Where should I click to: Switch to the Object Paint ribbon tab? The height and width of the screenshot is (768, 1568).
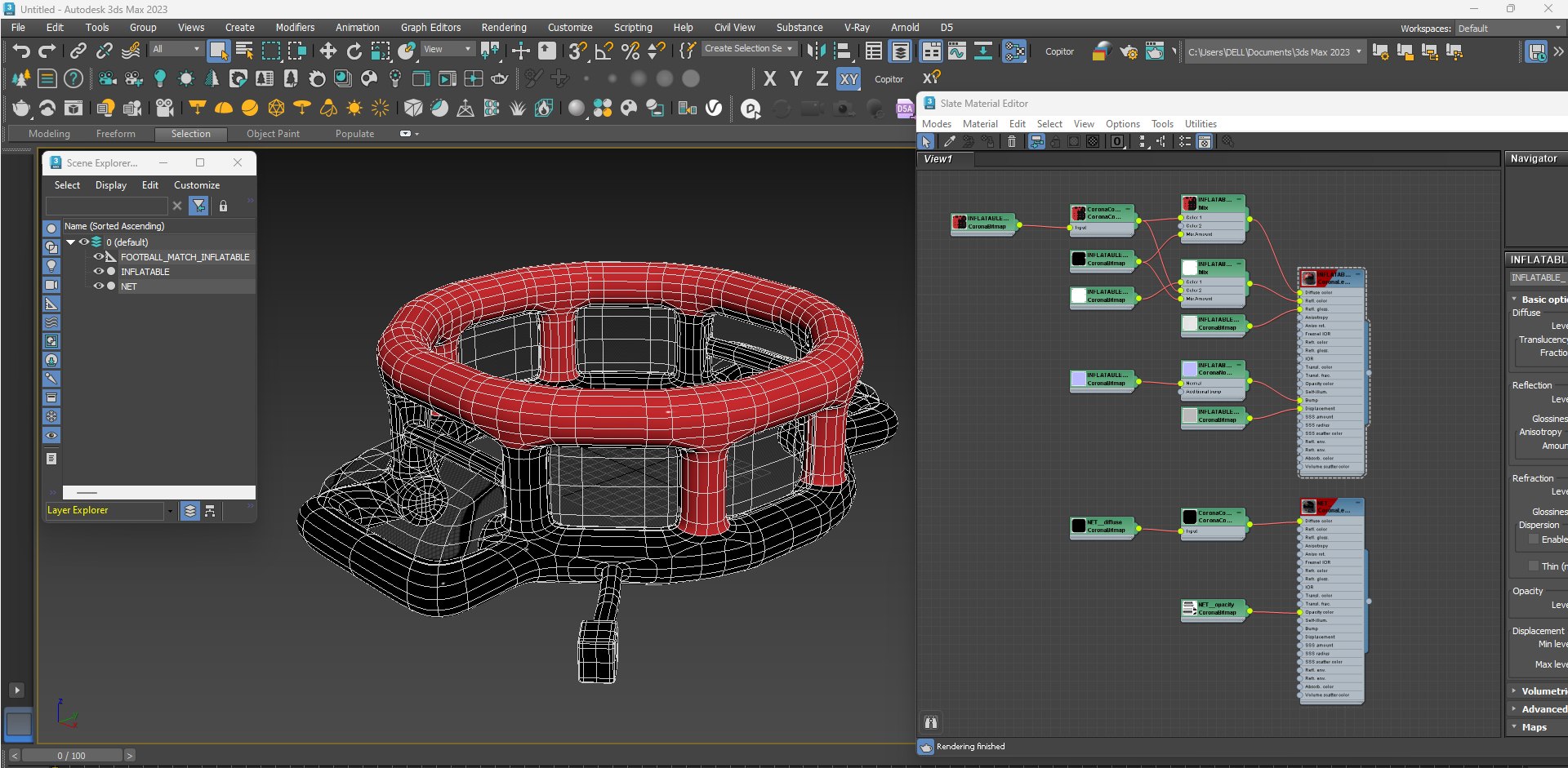[273, 134]
